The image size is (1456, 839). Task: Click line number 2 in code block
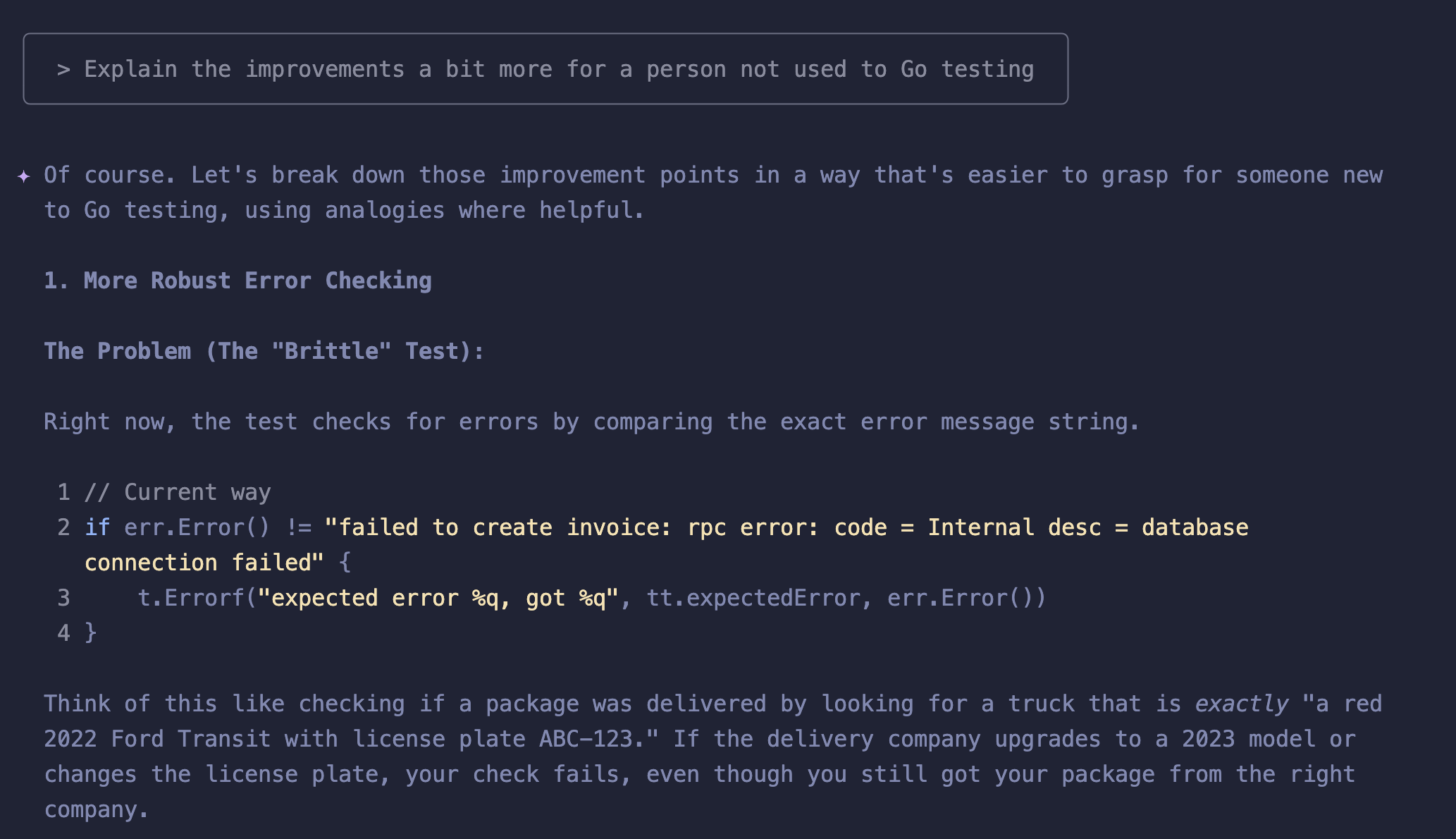[x=63, y=527]
